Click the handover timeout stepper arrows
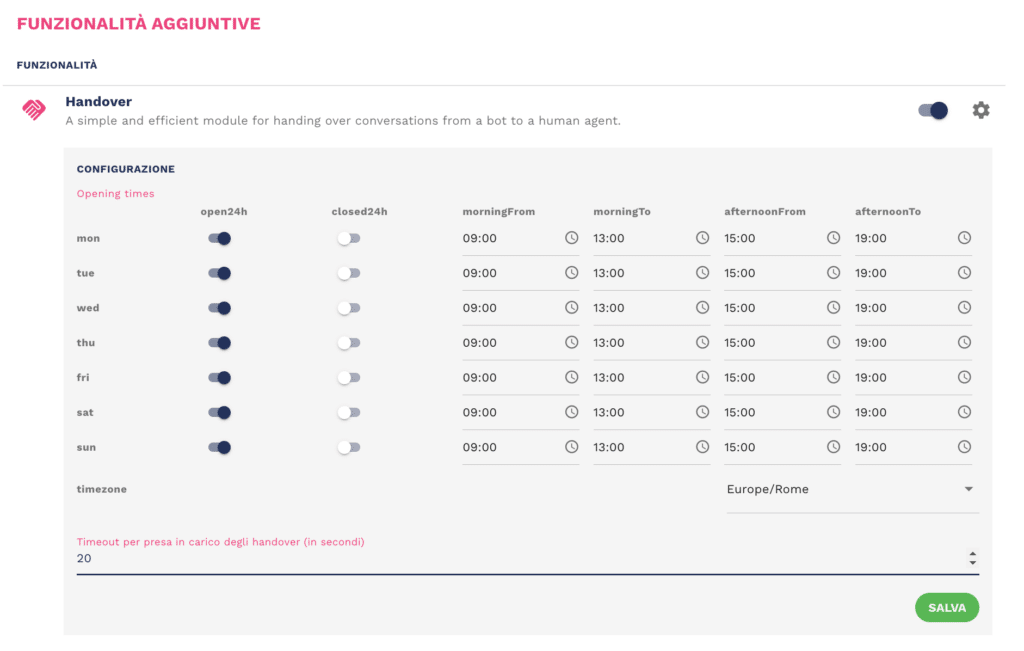 (x=972, y=558)
